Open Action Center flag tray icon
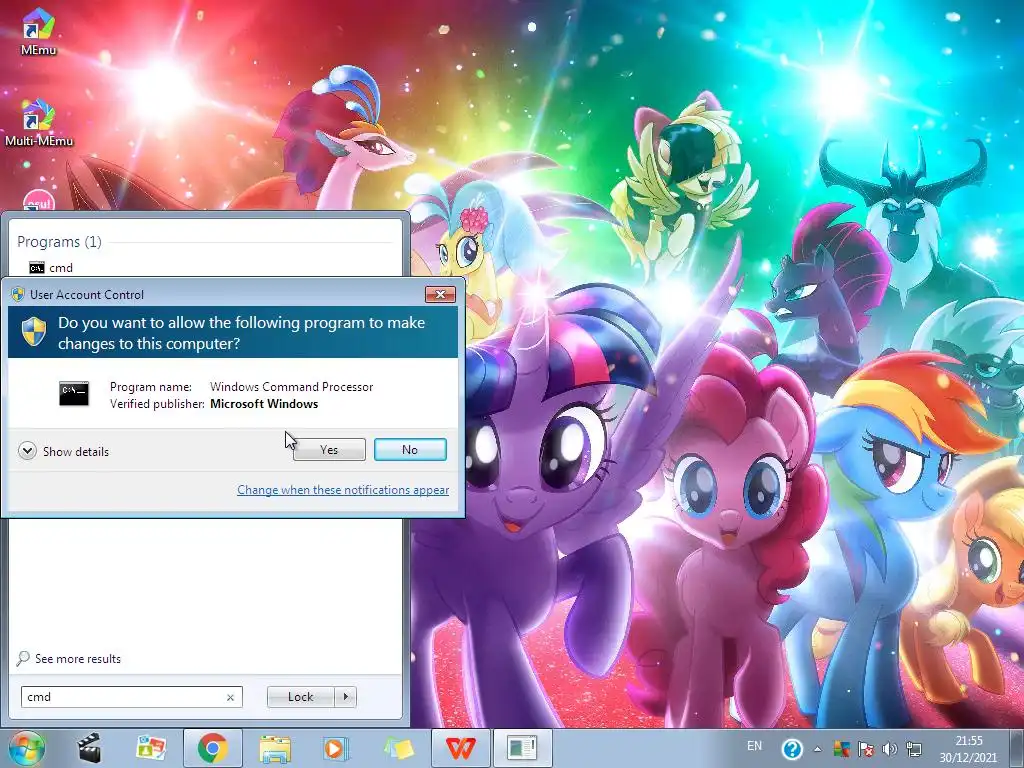 (x=866, y=749)
